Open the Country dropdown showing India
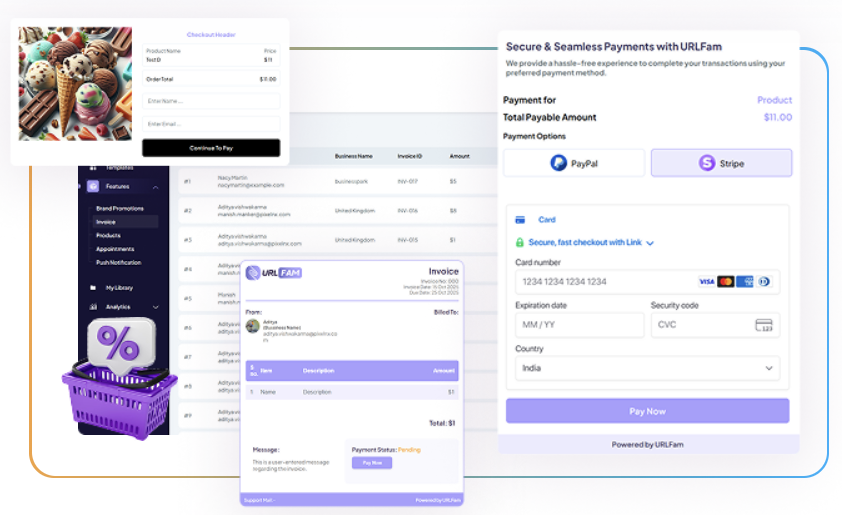The width and height of the screenshot is (842, 515). (x=647, y=368)
